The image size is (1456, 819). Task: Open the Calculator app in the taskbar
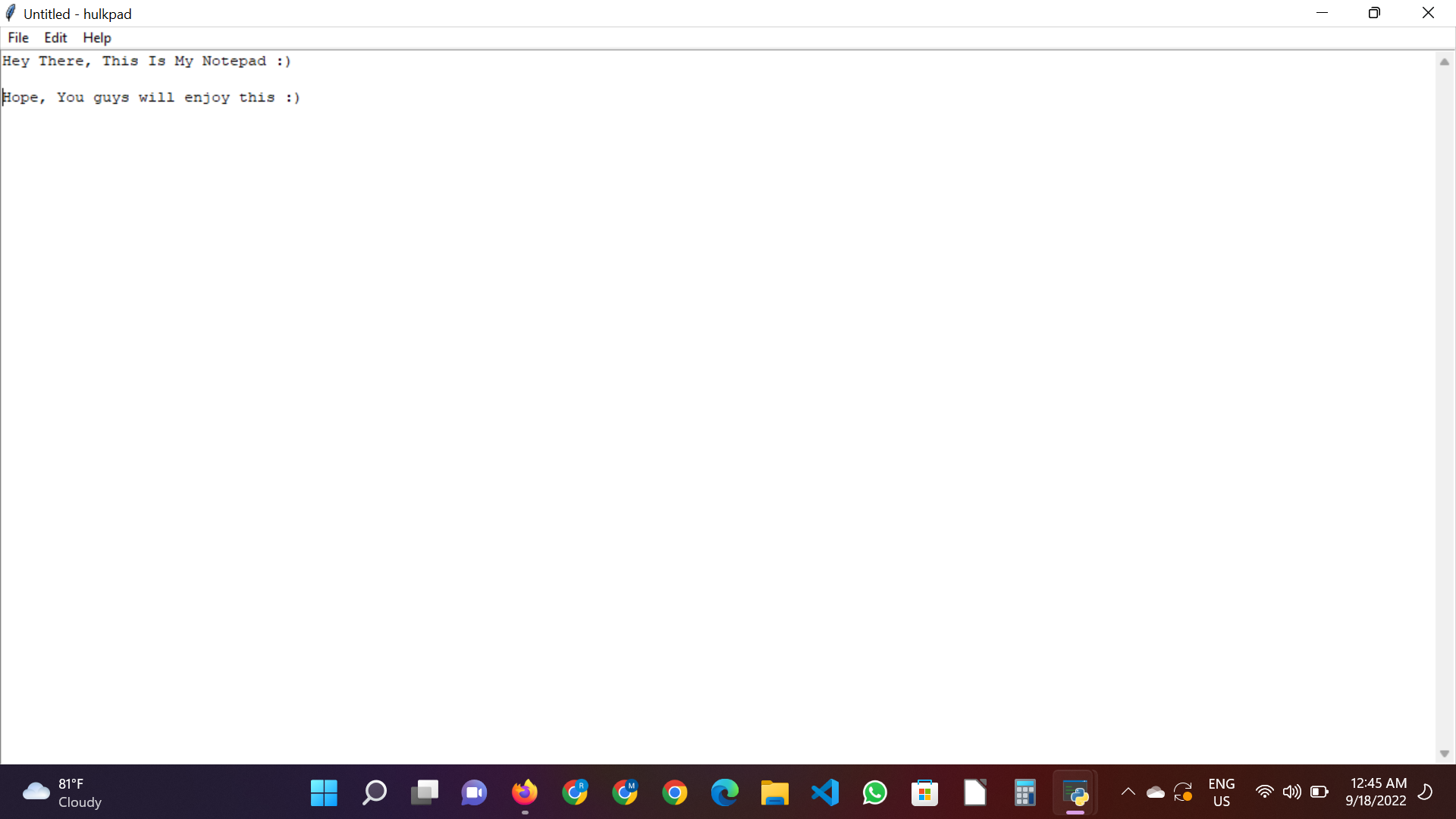pos(1025,793)
